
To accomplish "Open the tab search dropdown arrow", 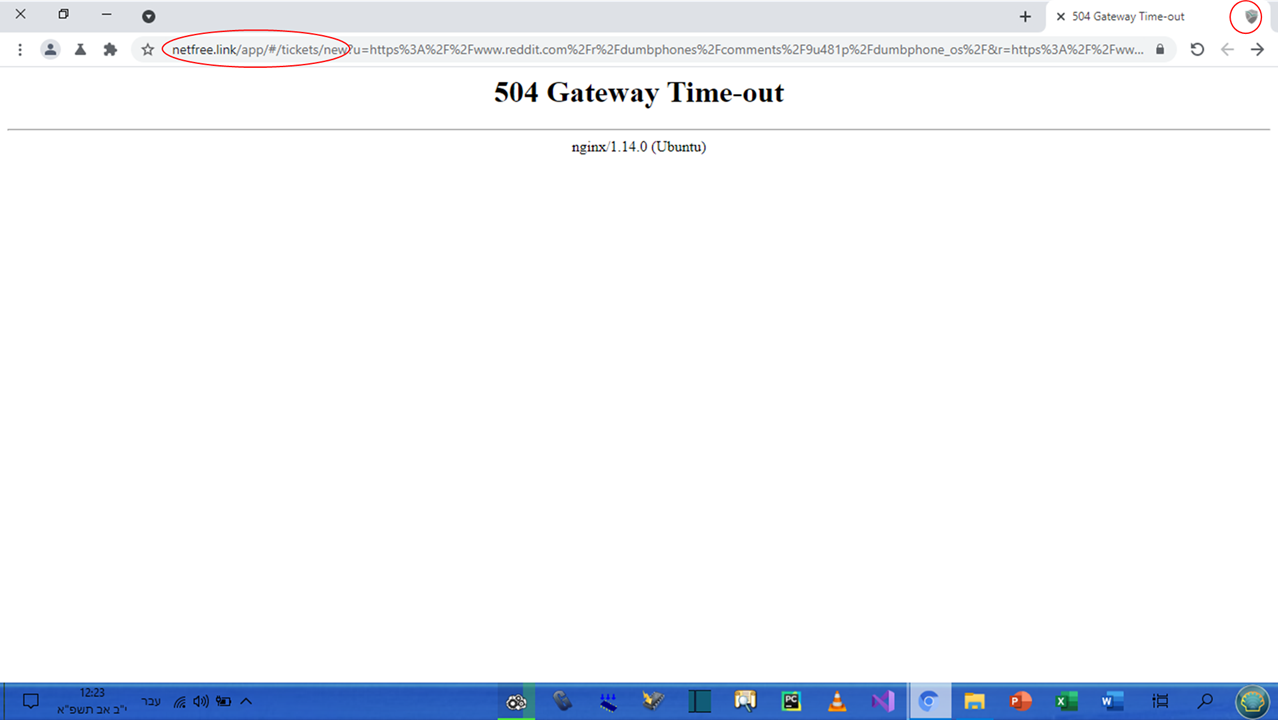I will tap(148, 16).
